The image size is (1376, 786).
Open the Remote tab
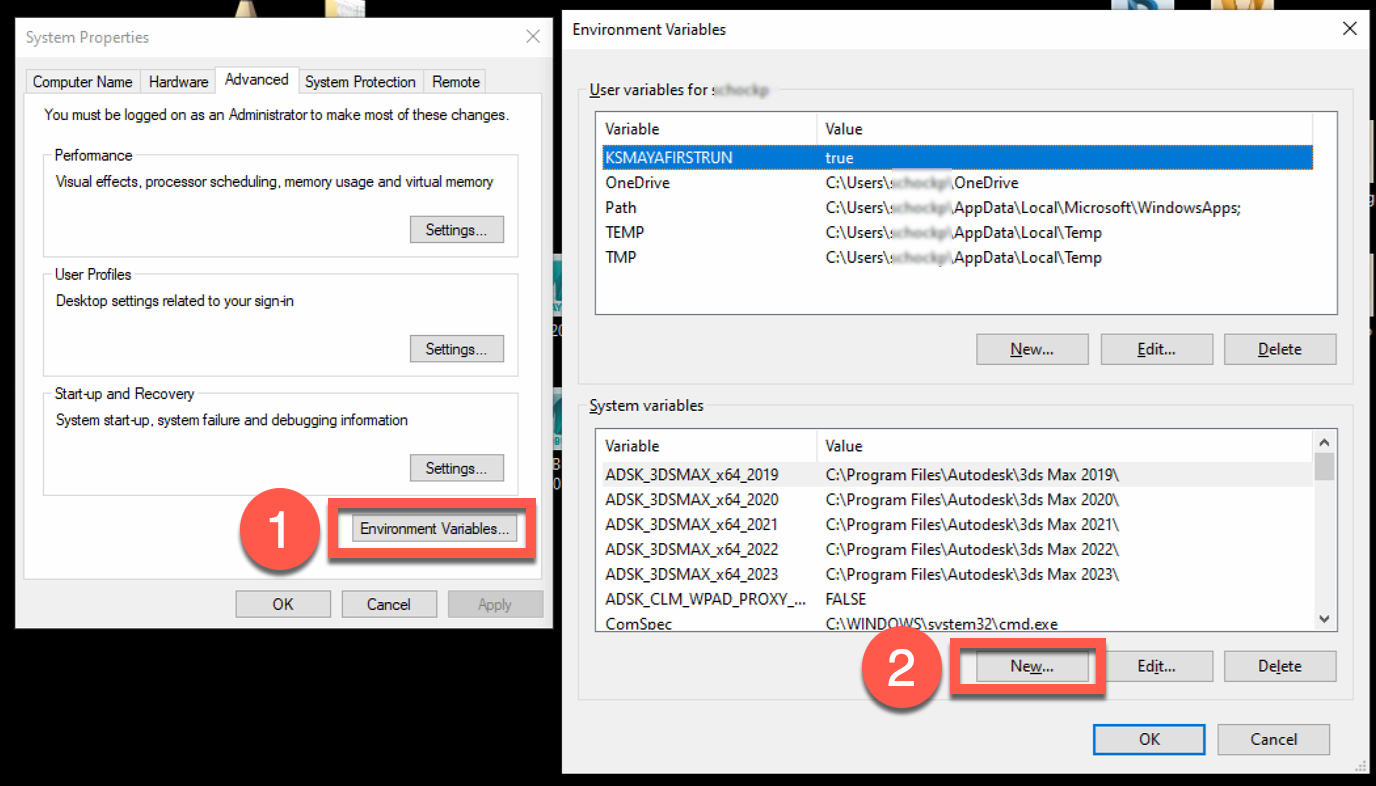tap(455, 81)
